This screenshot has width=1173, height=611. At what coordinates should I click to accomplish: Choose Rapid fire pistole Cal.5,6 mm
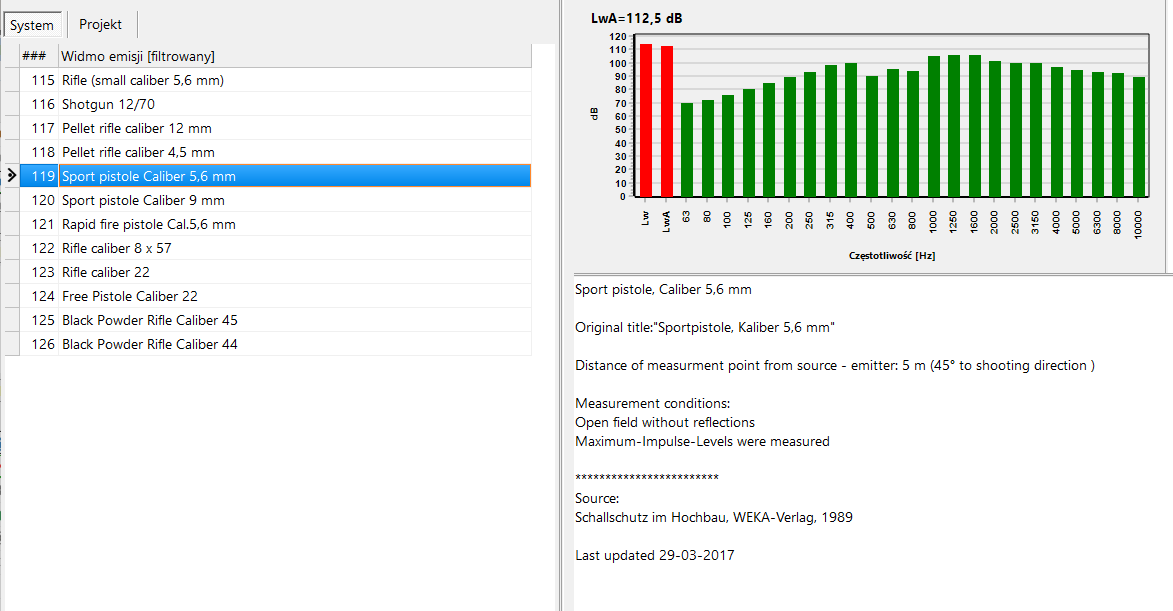click(275, 224)
